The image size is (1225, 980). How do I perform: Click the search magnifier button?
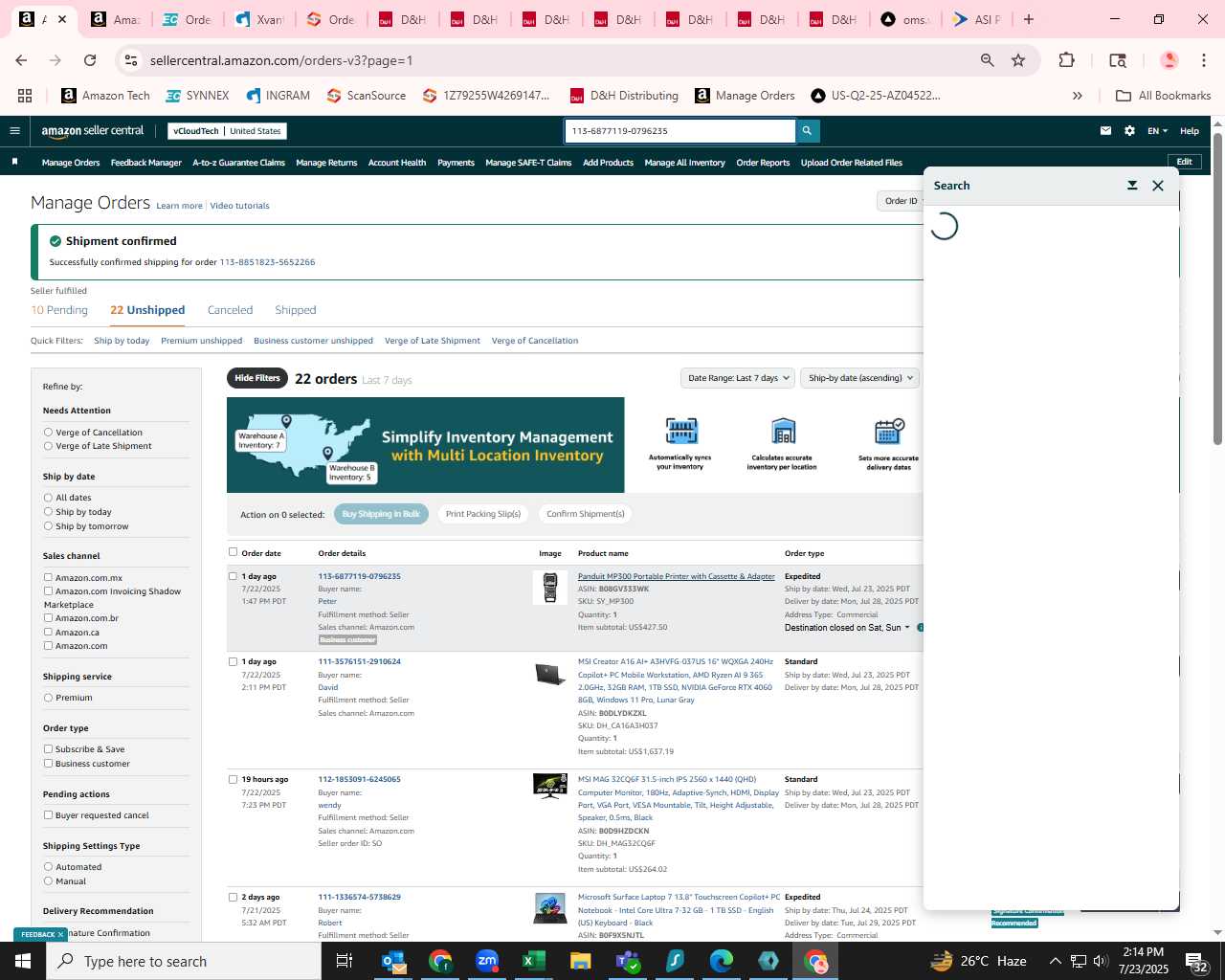[807, 131]
